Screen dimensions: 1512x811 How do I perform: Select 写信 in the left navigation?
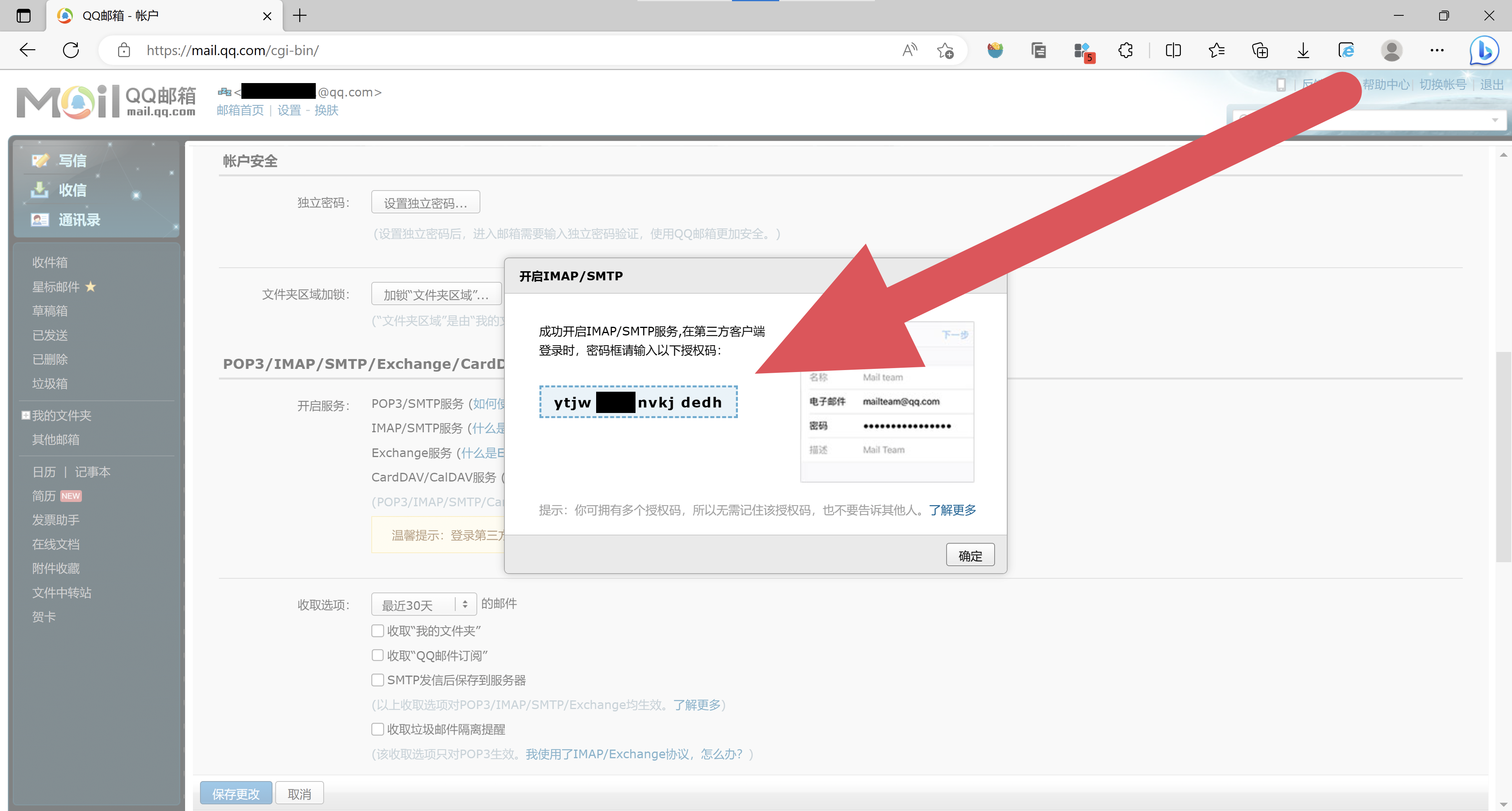point(72,160)
